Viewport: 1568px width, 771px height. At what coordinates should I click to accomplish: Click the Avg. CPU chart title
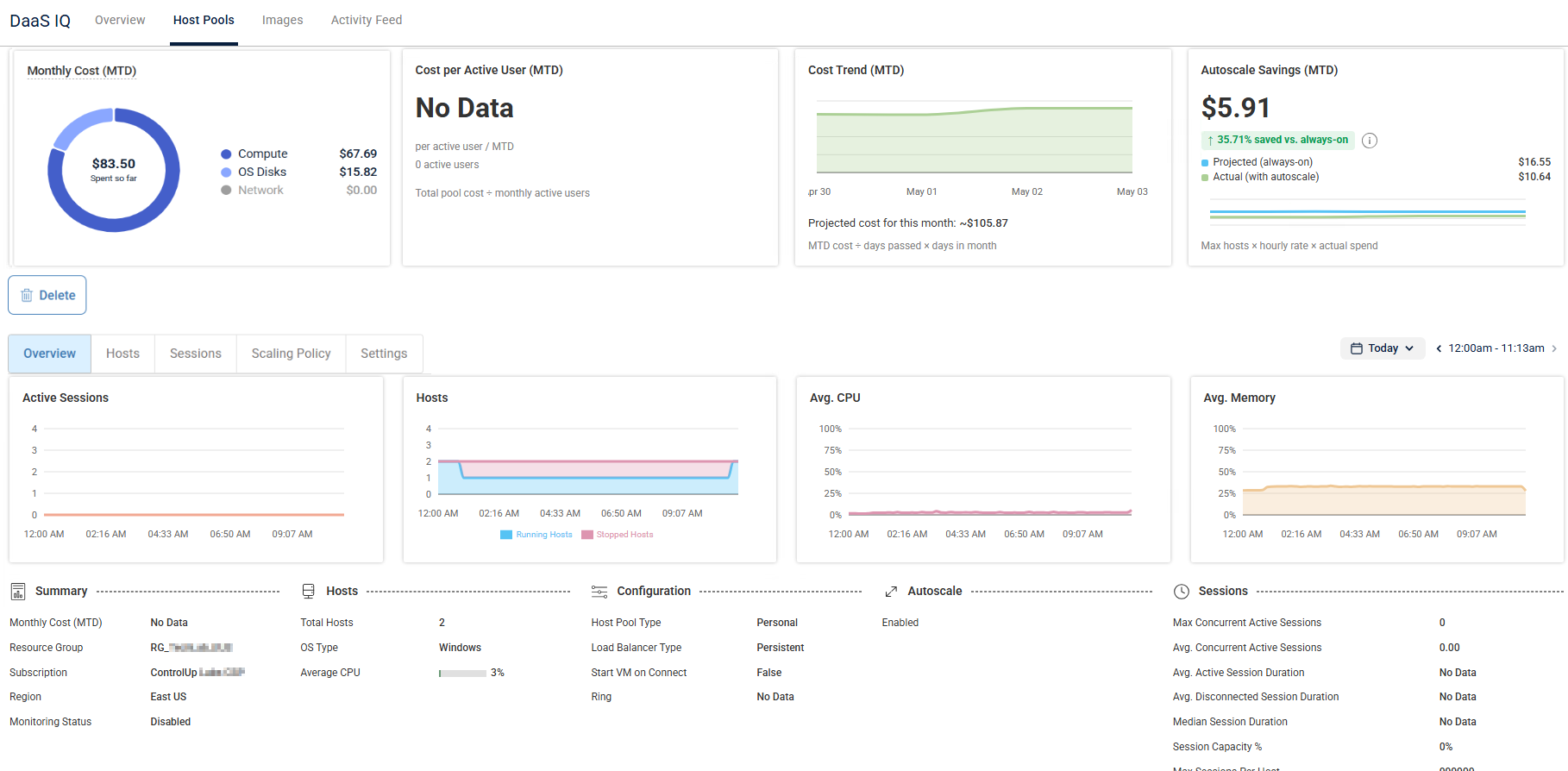click(x=835, y=398)
